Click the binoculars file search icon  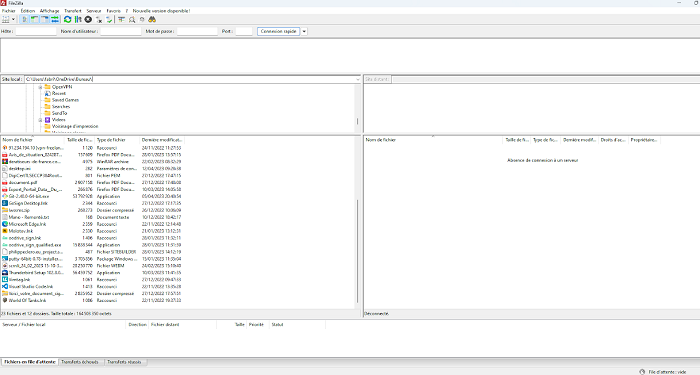(152, 20)
